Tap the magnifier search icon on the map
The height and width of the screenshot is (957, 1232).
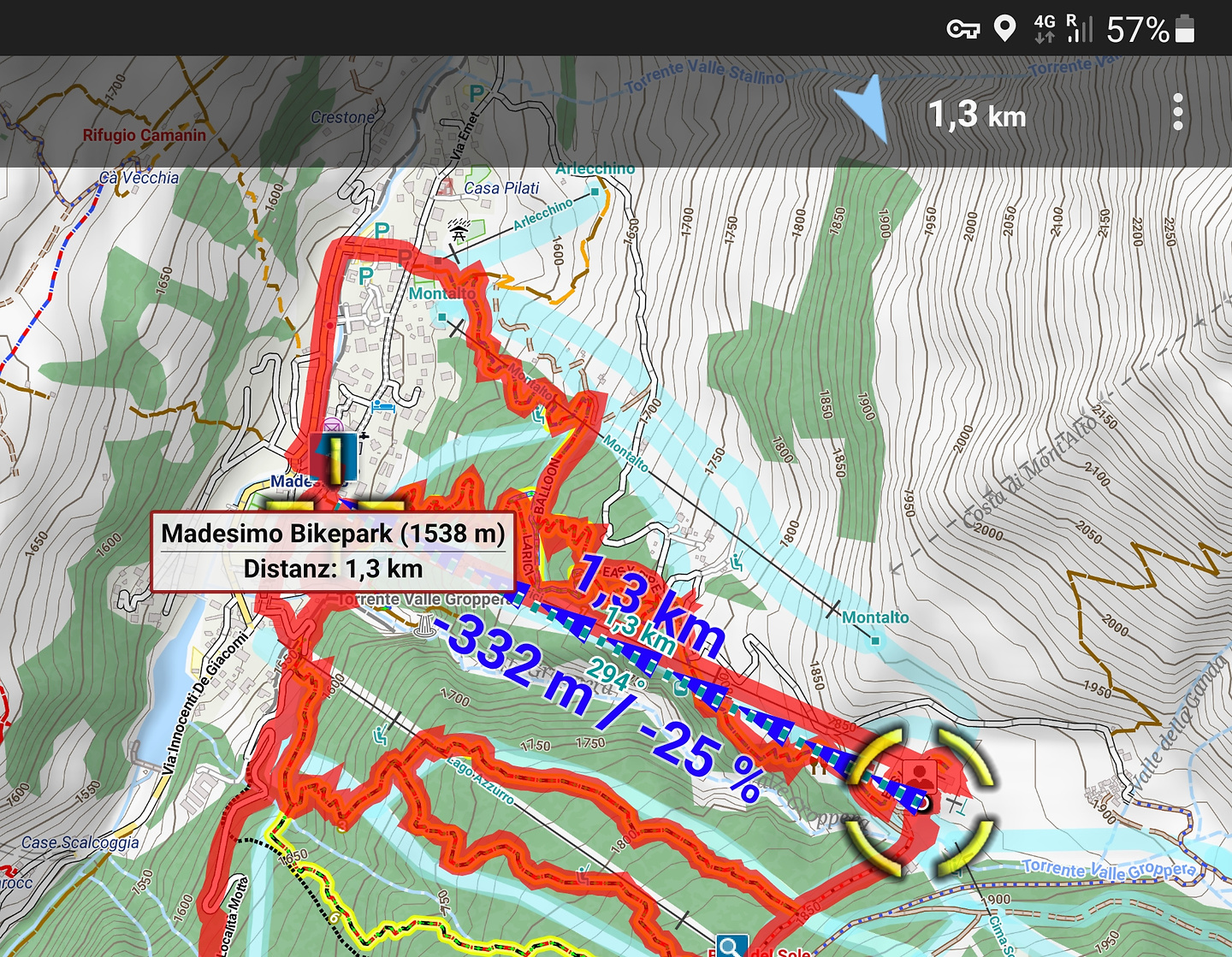(x=731, y=946)
